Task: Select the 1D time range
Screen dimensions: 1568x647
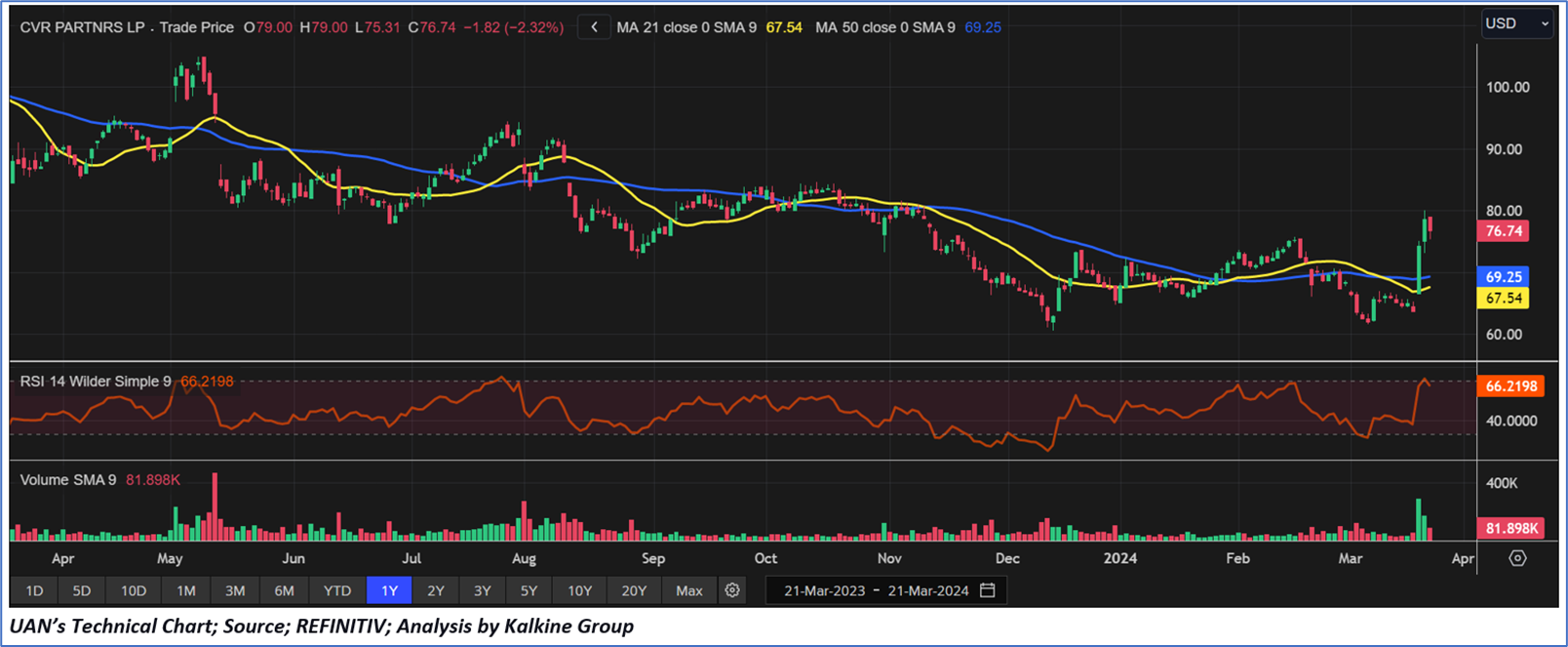Action: (x=34, y=590)
